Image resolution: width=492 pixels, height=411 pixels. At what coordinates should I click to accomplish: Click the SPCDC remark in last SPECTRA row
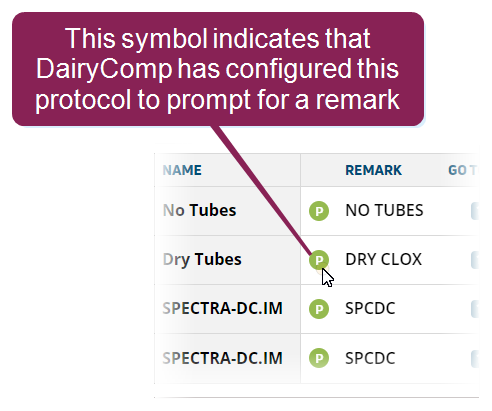pos(370,358)
